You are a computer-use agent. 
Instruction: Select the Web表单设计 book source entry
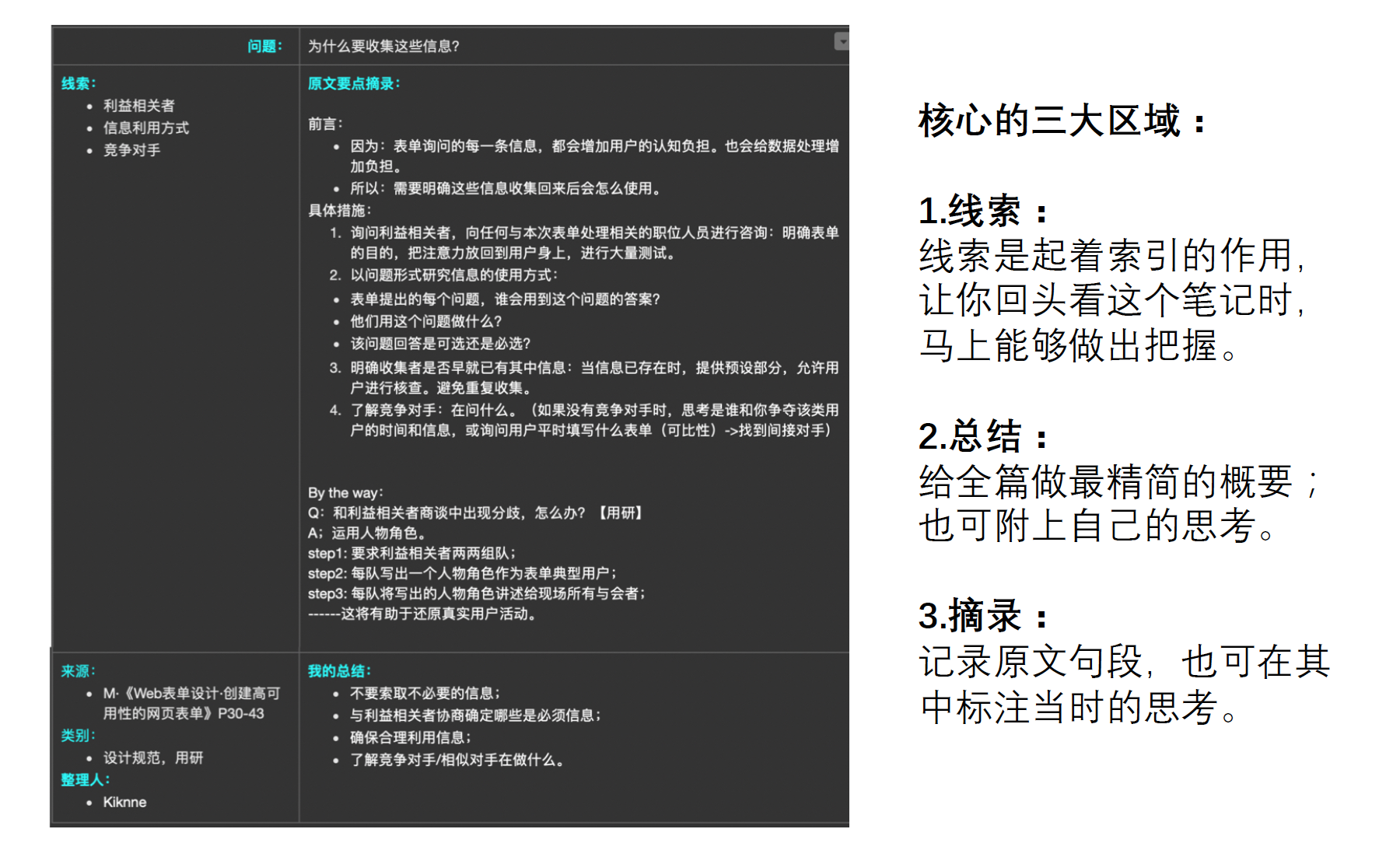coord(191,703)
